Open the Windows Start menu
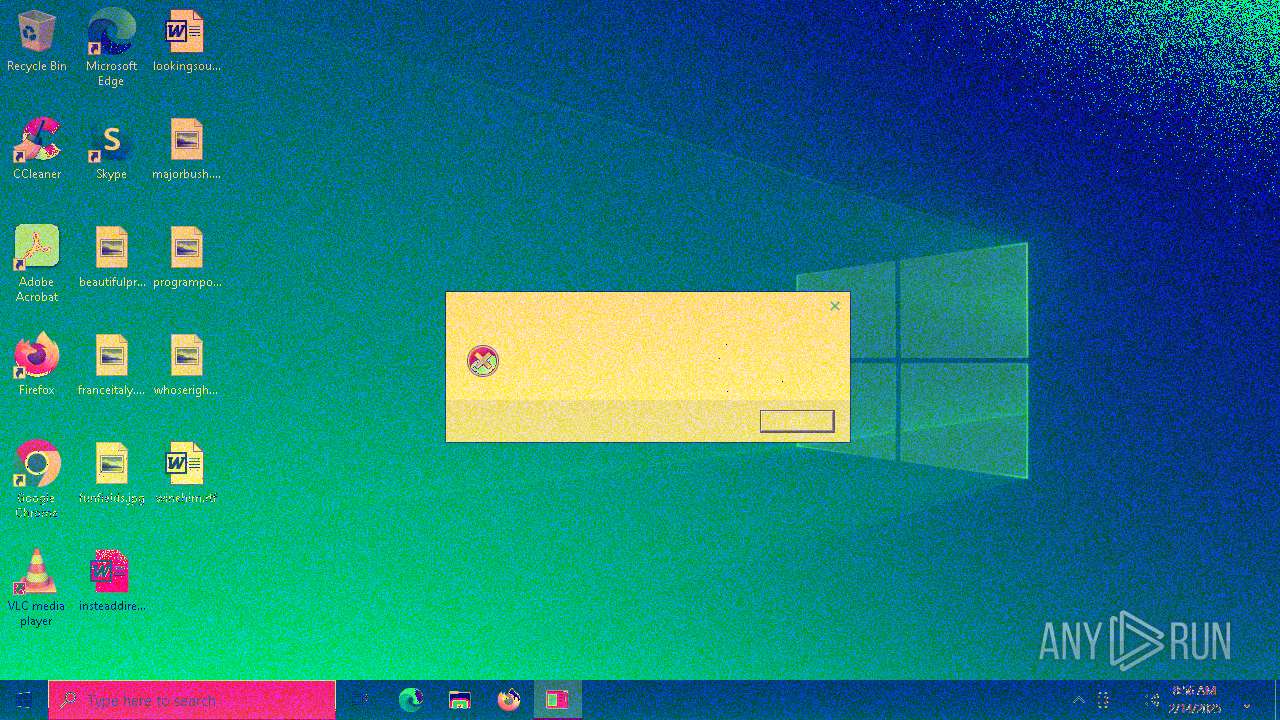 24,700
